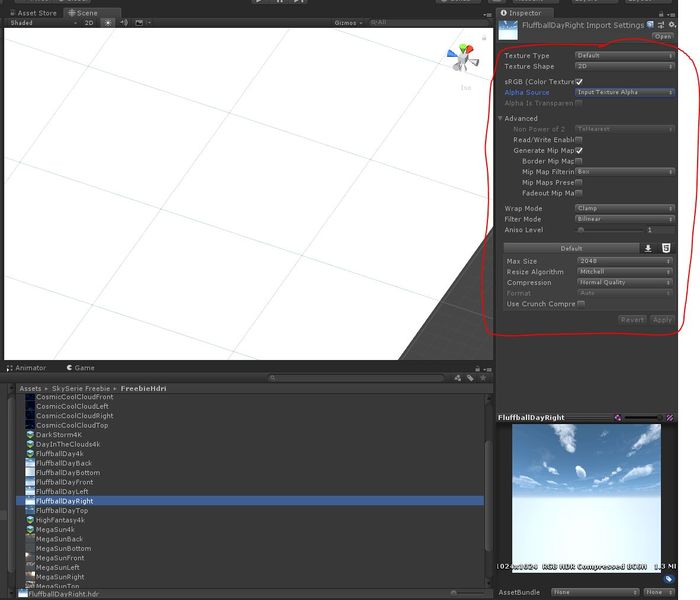Viewport: 700px width, 600px height.
Task: Open Max Size dropdown
Action: pos(625,261)
